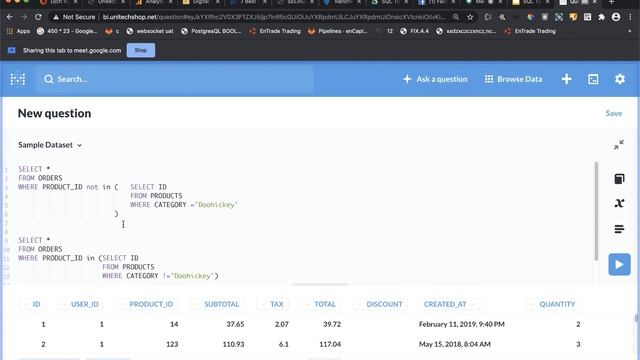Sort by ID column header
The height and width of the screenshot is (360, 640).
pos(32,304)
